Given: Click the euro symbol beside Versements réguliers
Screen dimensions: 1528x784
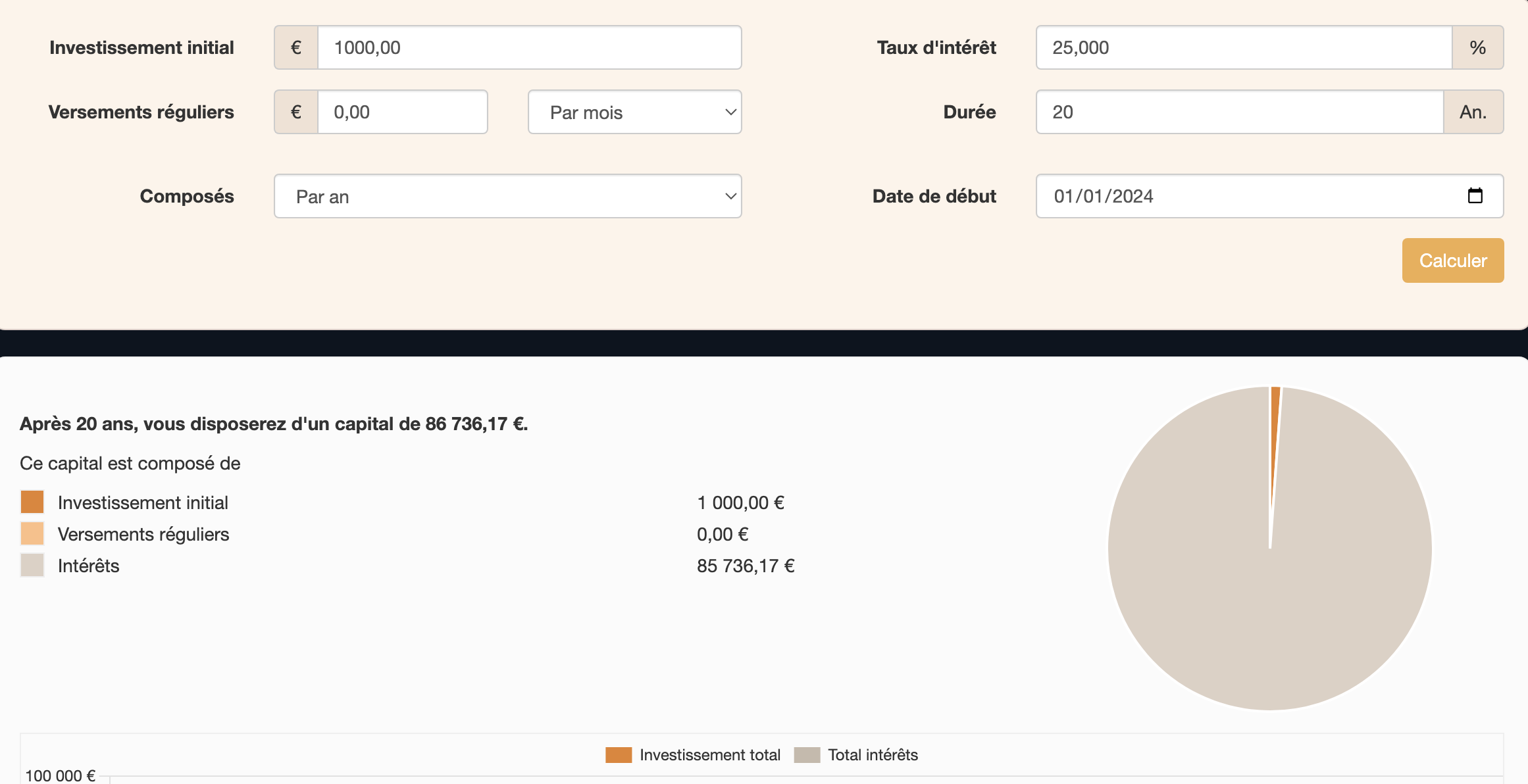Looking at the screenshot, I should [x=296, y=112].
